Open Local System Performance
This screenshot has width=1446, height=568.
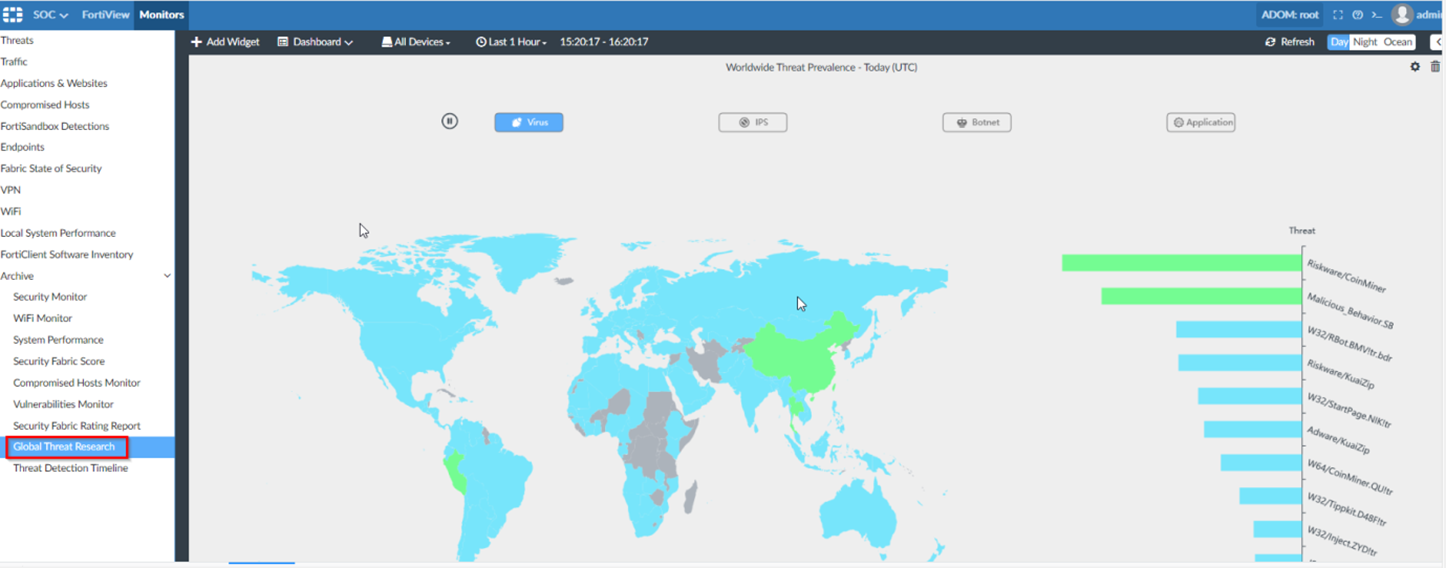point(58,233)
